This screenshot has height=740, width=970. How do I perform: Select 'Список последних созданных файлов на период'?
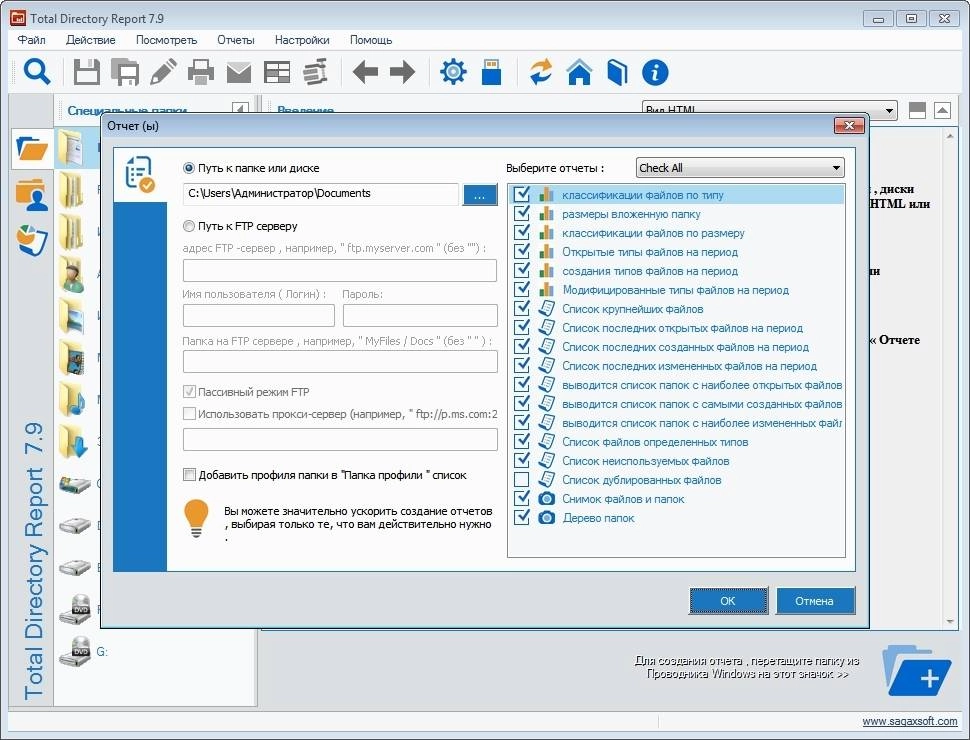[x=677, y=346]
